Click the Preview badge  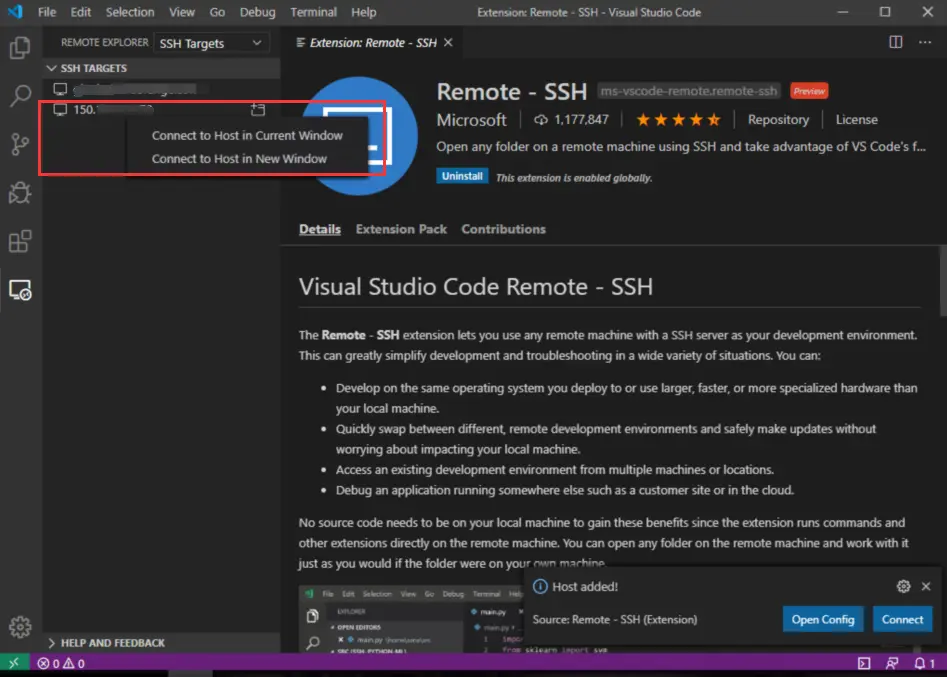[809, 91]
